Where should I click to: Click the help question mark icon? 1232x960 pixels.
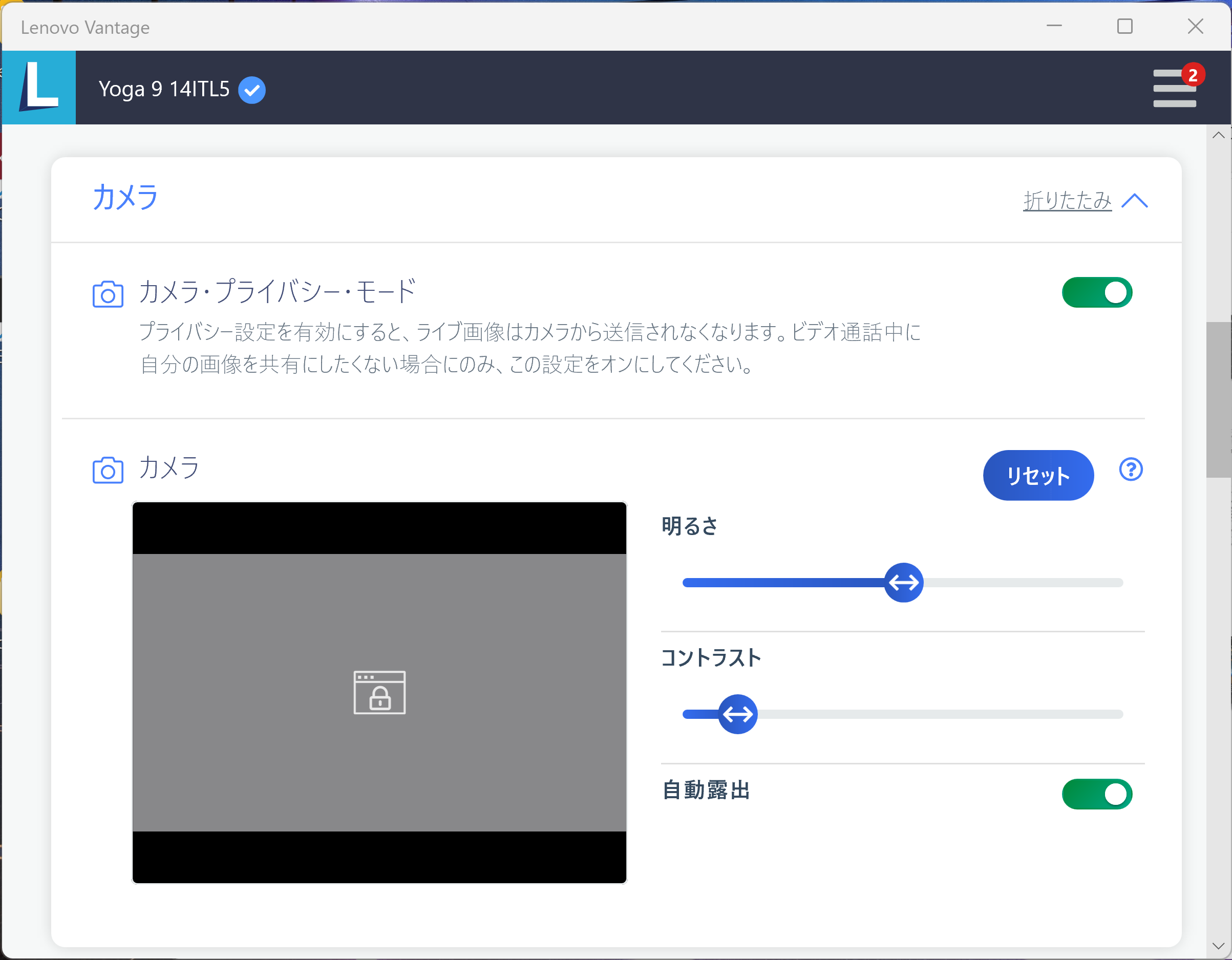(x=1130, y=470)
